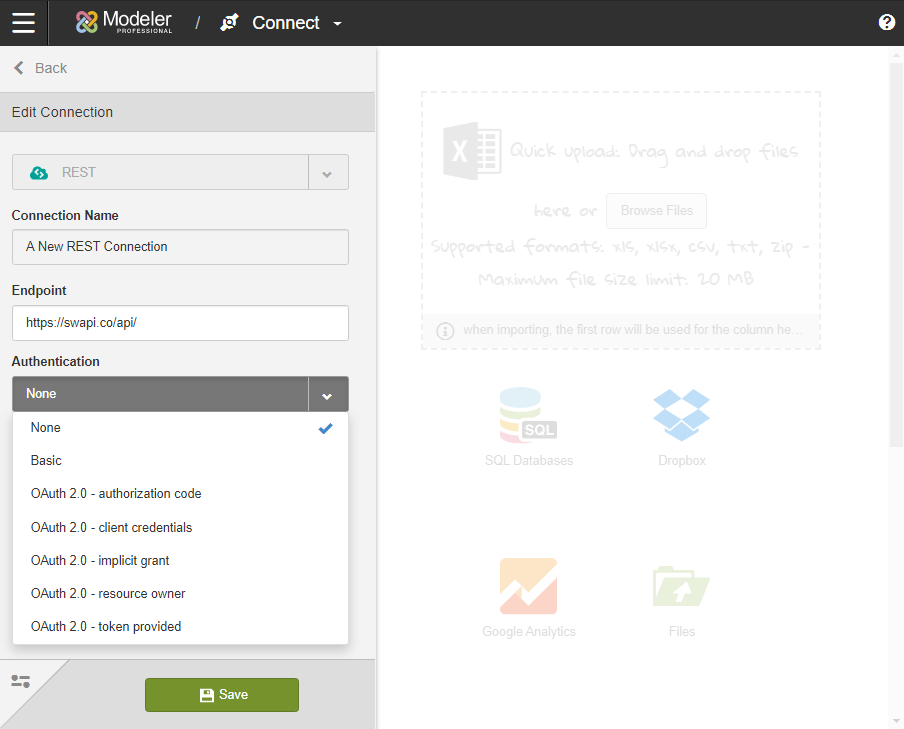This screenshot has height=729, width=904.
Task: Expand the Connect module dropdown
Action: coord(337,23)
